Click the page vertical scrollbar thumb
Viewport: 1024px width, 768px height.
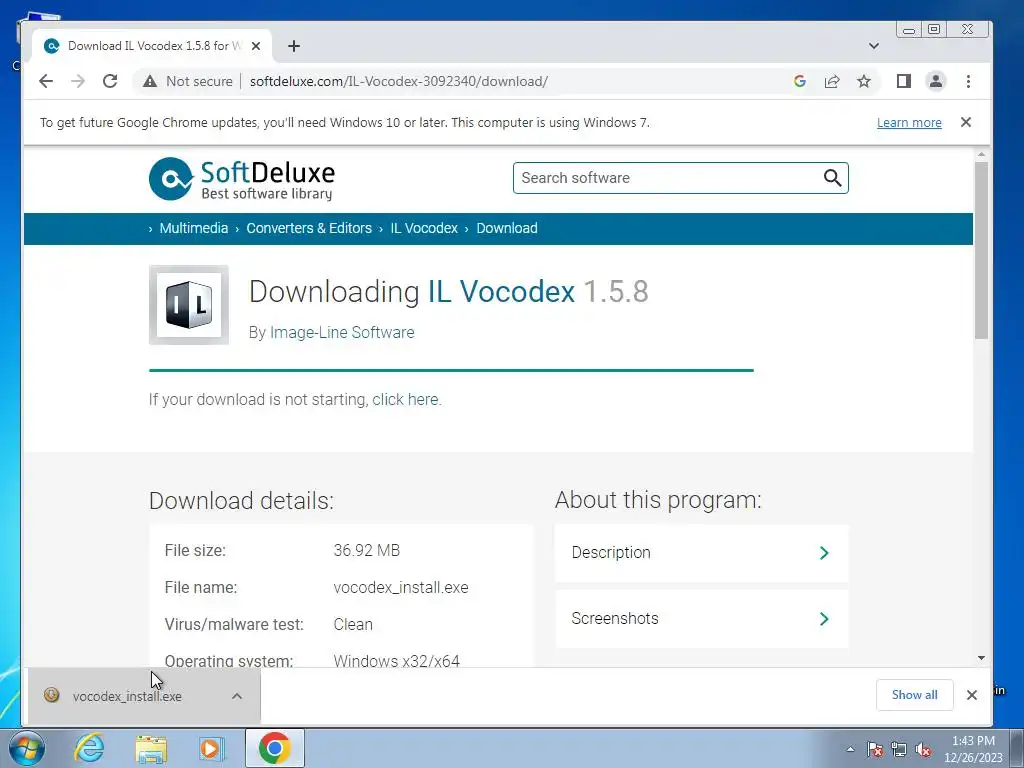[981, 250]
